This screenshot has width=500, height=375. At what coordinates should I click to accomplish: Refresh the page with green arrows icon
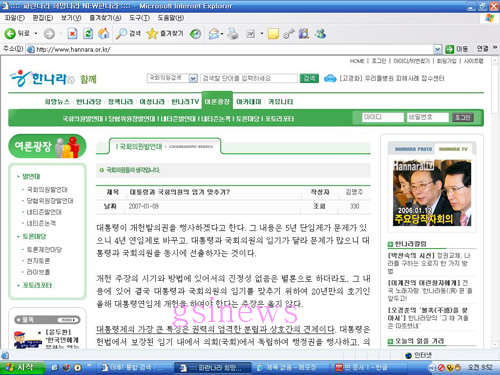pos(88,34)
